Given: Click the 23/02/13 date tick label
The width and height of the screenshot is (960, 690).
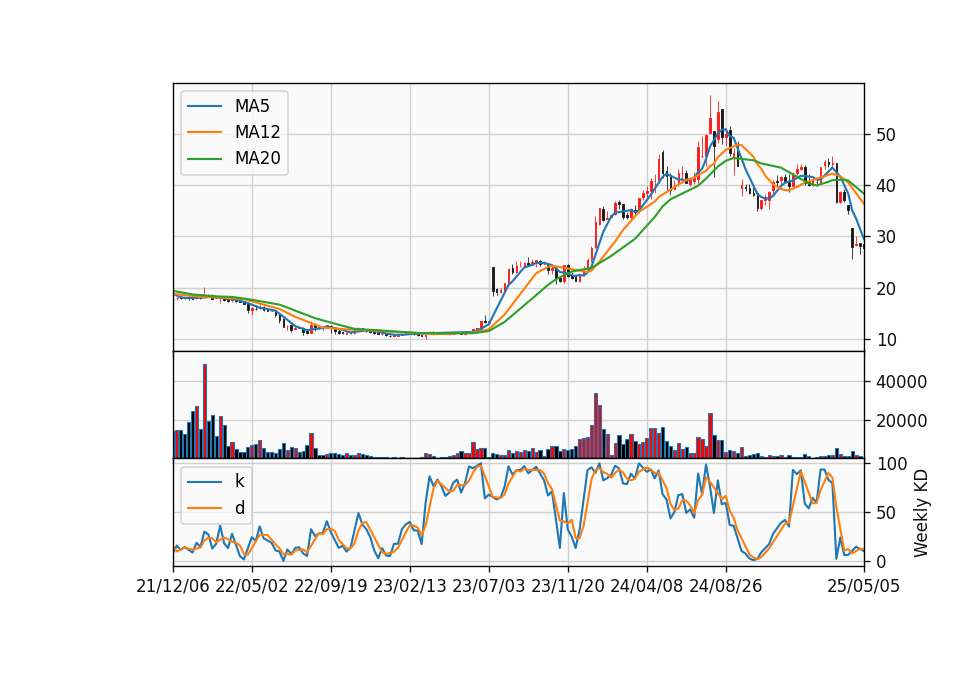Looking at the screenshot, I should tap(410, 586).
